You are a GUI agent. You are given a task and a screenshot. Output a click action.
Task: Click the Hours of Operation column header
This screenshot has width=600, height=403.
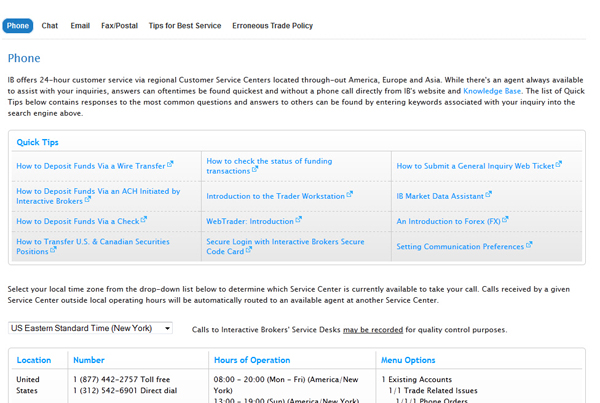click(x=252, y=360)
